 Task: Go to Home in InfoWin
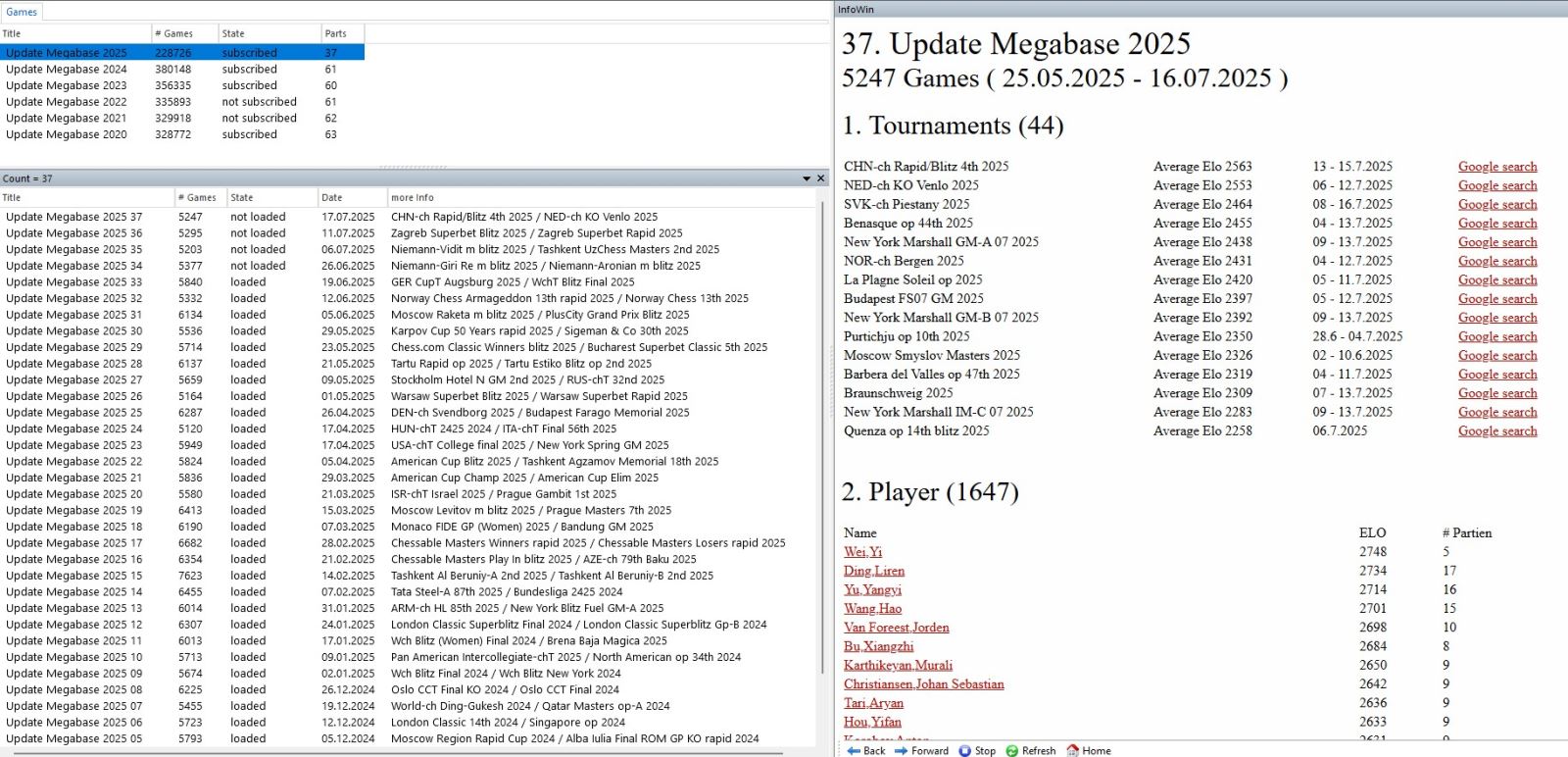pos(1089,750)
